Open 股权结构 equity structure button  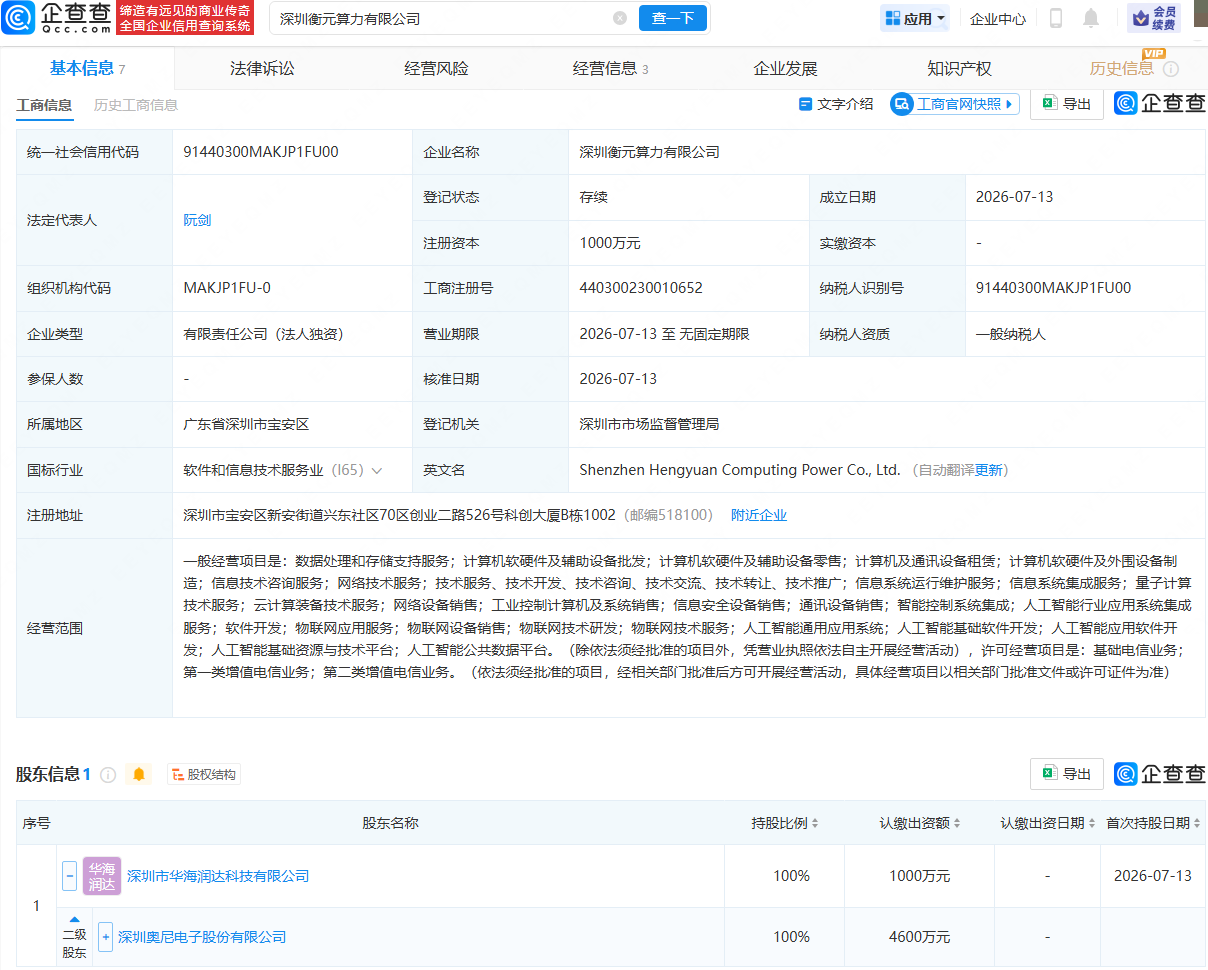coord(204,774)
